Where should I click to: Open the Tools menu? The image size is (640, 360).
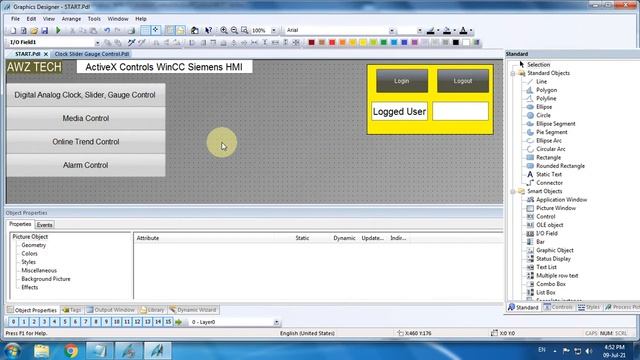(x=94, y=19)
